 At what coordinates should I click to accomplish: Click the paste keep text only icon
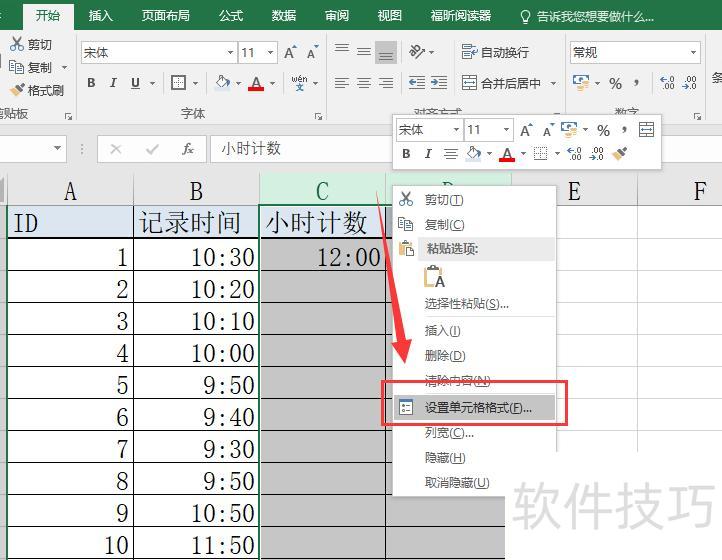point(434,276)
